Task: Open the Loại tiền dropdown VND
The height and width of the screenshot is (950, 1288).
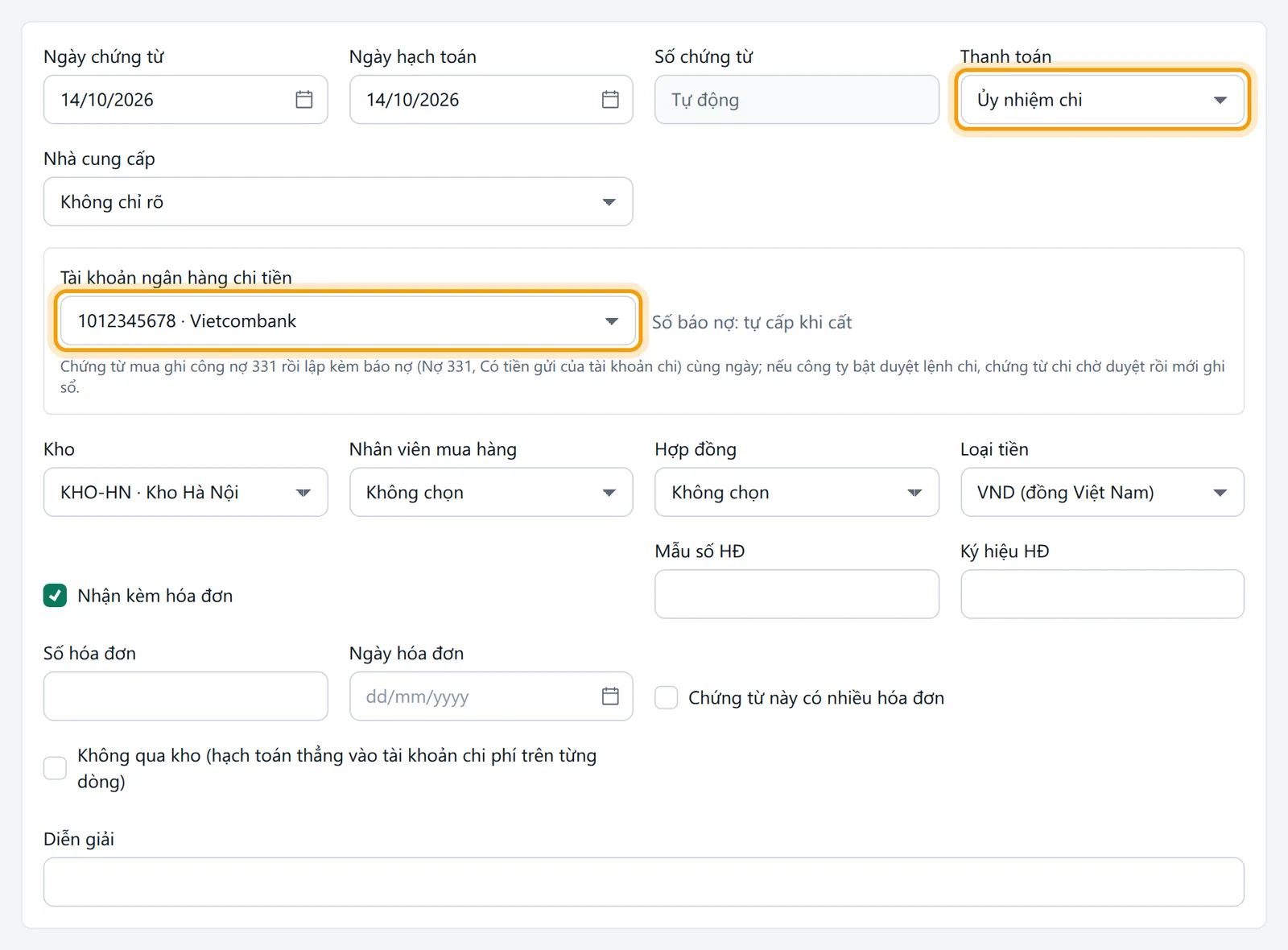Action: 1102,492
